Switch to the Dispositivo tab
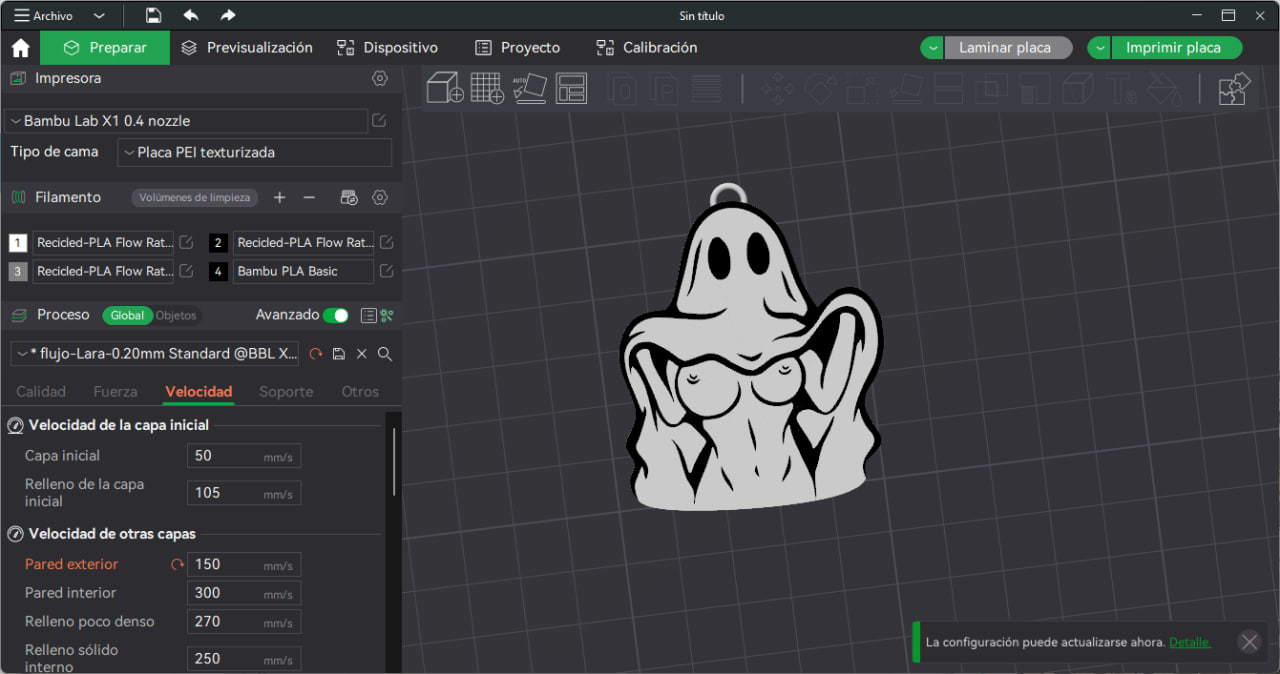 coord(388,48)
